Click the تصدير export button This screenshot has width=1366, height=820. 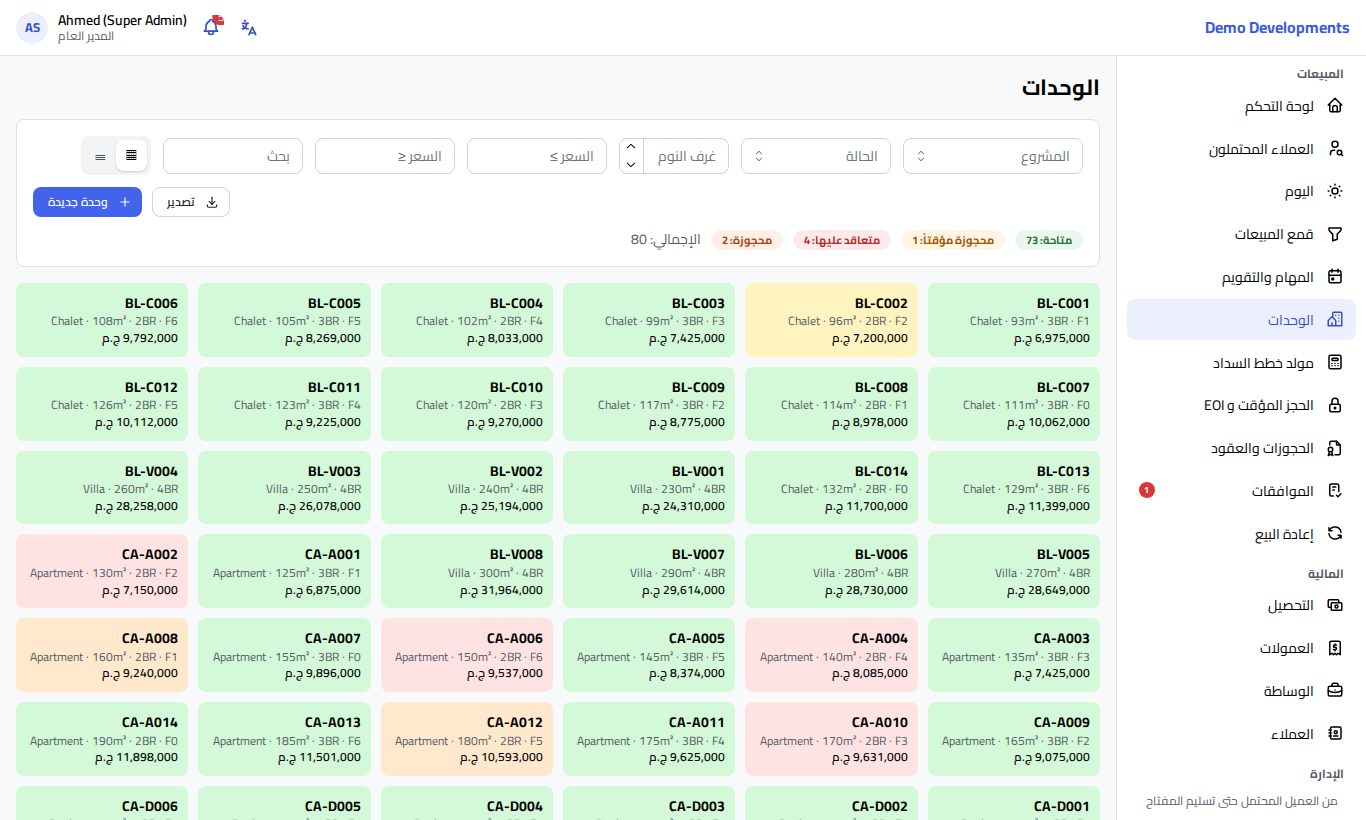click(x=191, y=202)
